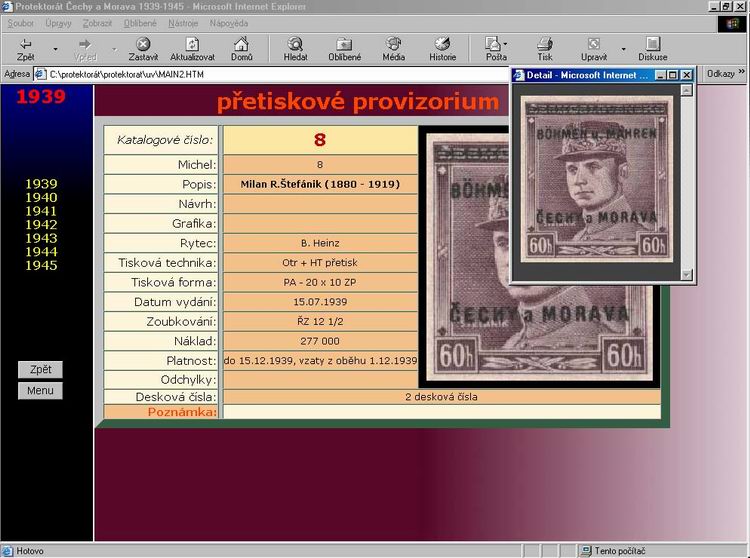
Task: Click the stamp image in Detail window
Action: point(596,179)
